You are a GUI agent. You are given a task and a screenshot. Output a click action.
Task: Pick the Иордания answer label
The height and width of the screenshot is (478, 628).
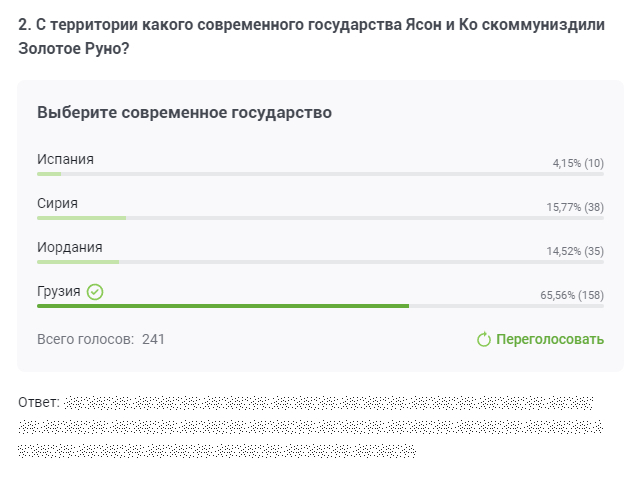pyautogui.click(x=69, y=247)
